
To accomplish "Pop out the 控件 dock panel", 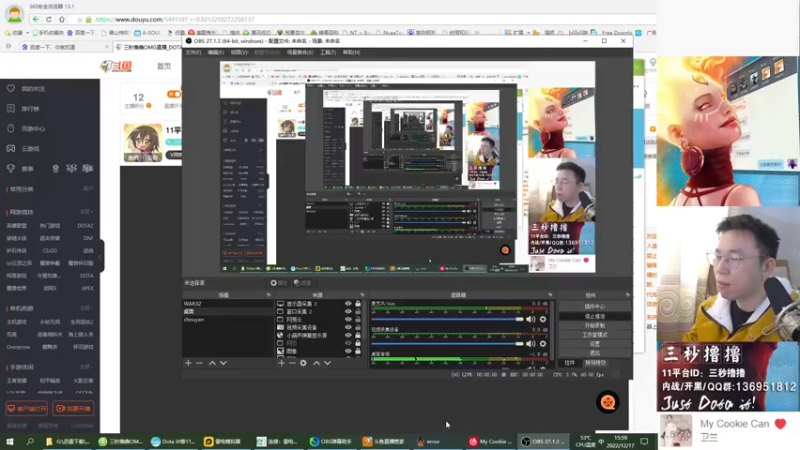I will click(x=628, y=295).
